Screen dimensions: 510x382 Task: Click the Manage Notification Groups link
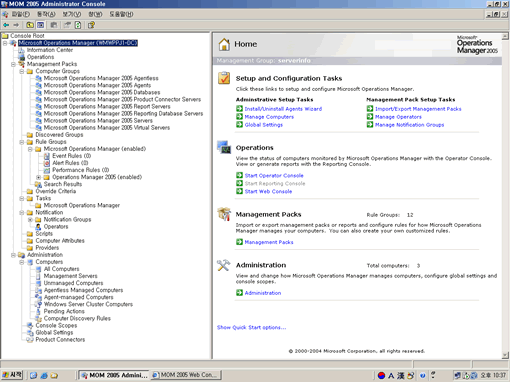click(x=409, y=125)
